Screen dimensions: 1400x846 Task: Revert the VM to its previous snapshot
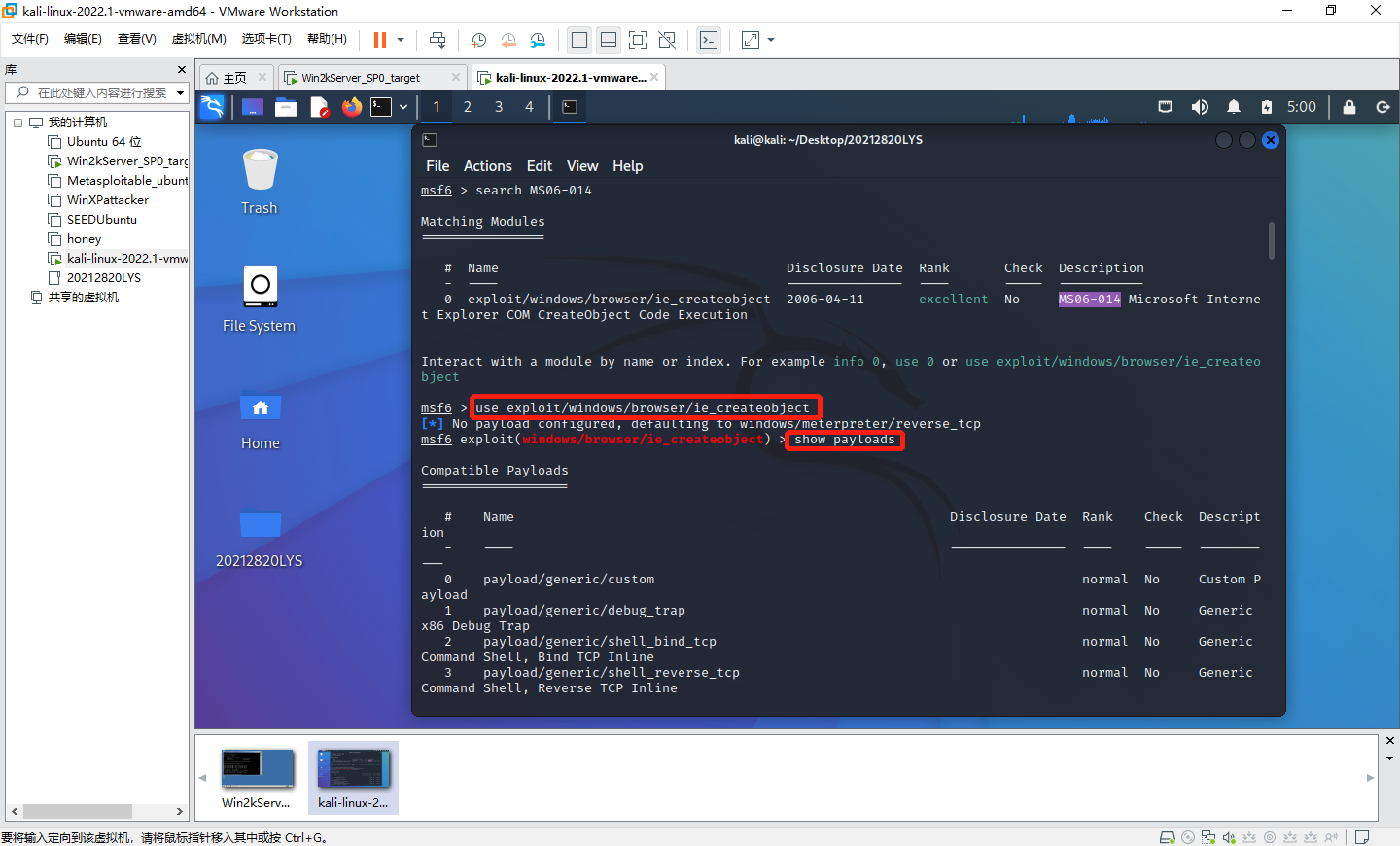tap(508, 40)
